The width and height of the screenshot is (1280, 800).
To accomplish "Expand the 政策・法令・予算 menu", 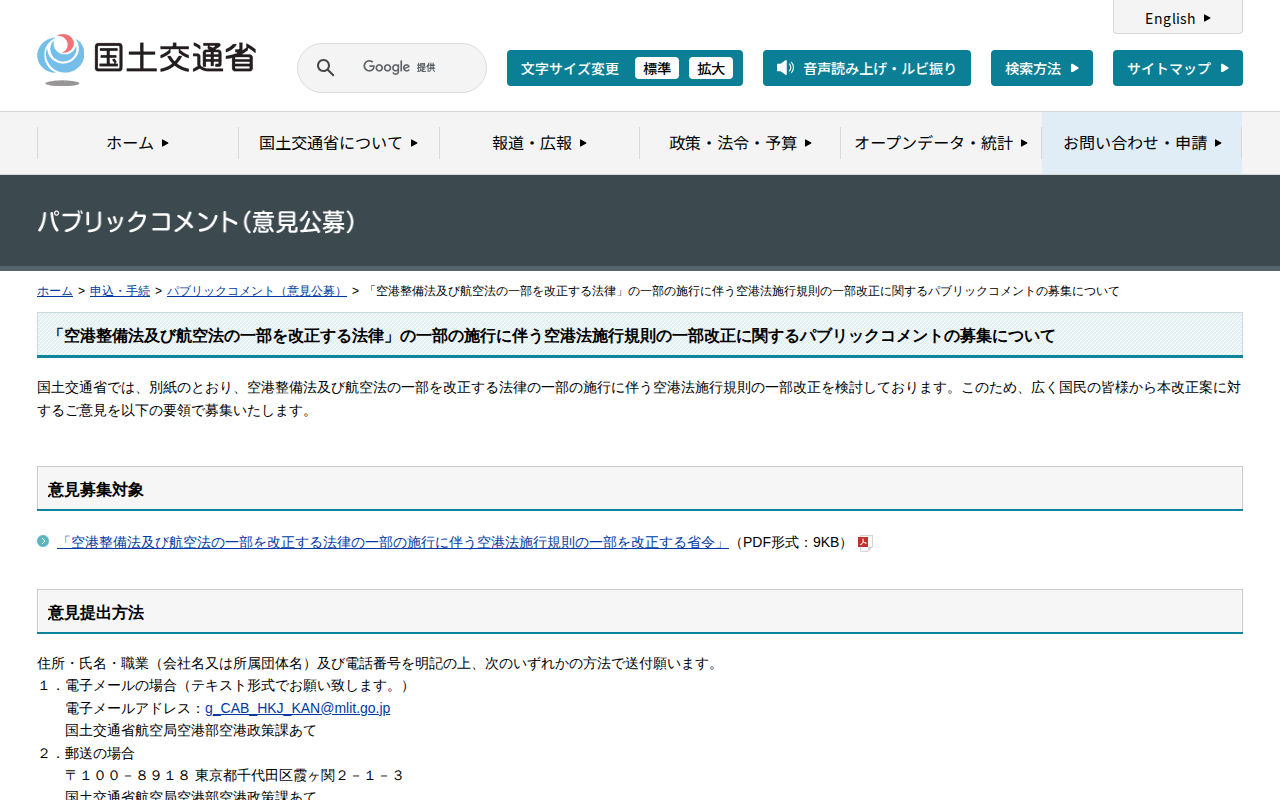I will point(740,143).
